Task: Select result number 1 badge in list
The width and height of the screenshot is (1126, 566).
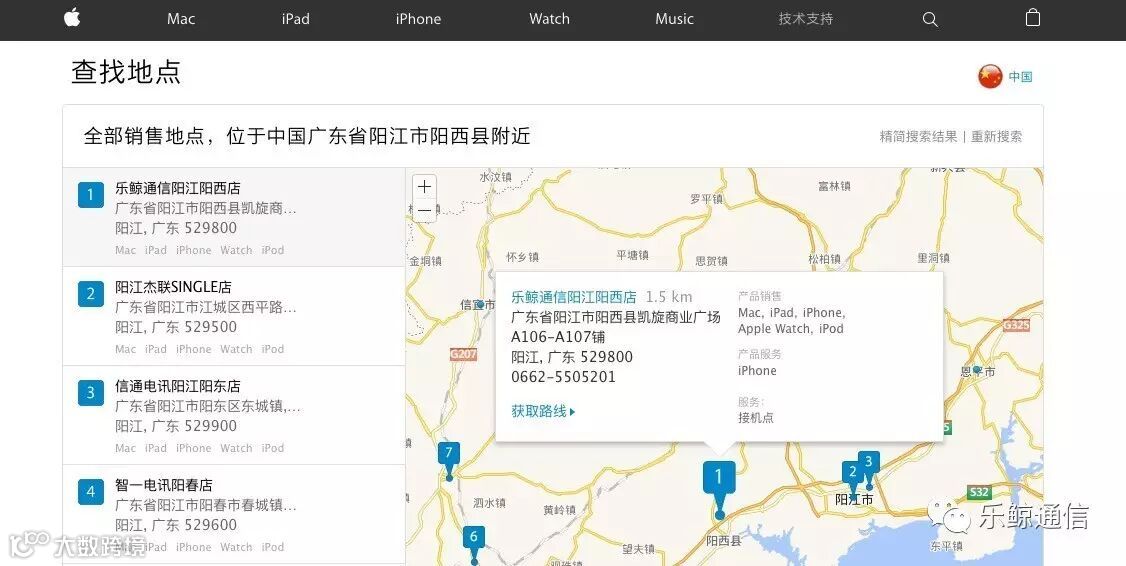Action: pyautogui.click(x=90, y=195)
